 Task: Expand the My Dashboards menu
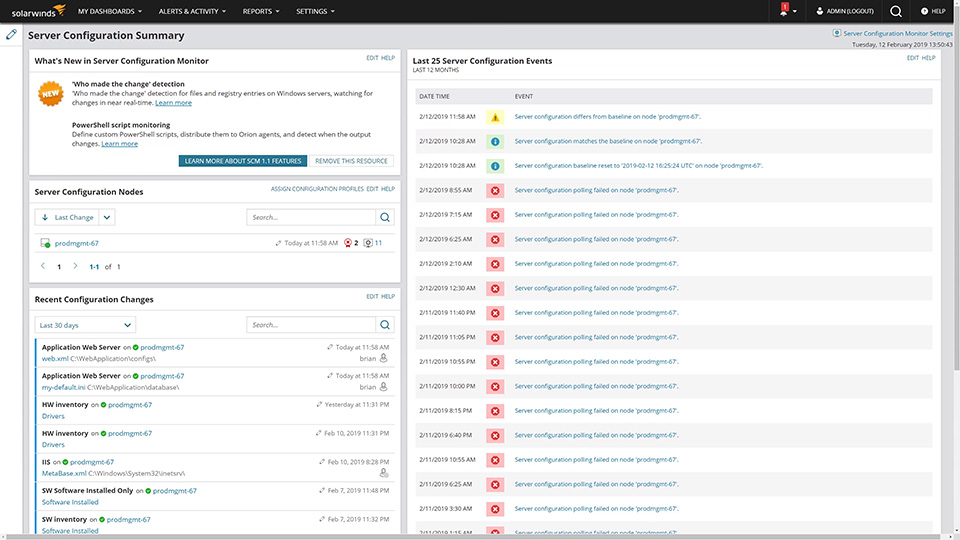click(x=109, y=11)
